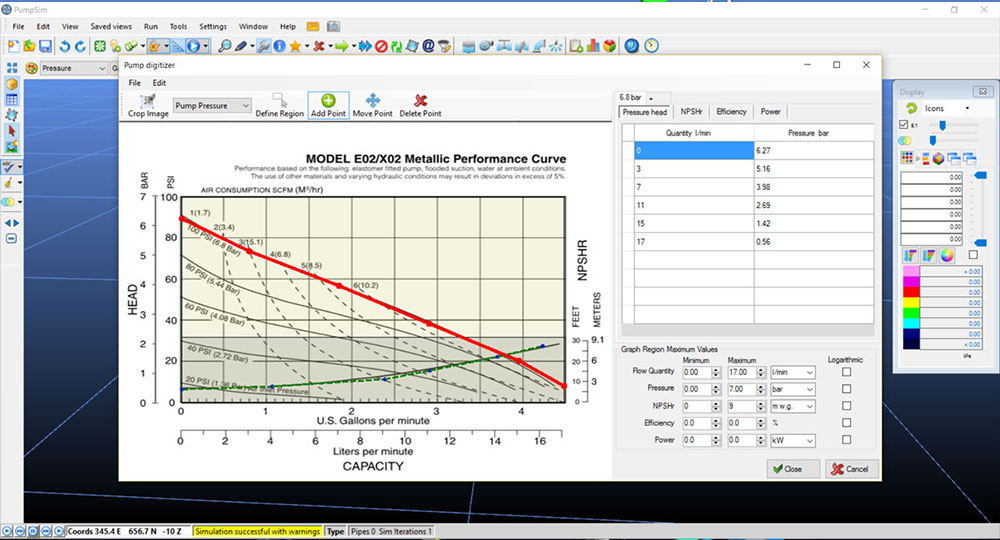Screen dimensions: 1000x540
Task: Click the green refresh icon in Display panel
Action: (911, 108)
